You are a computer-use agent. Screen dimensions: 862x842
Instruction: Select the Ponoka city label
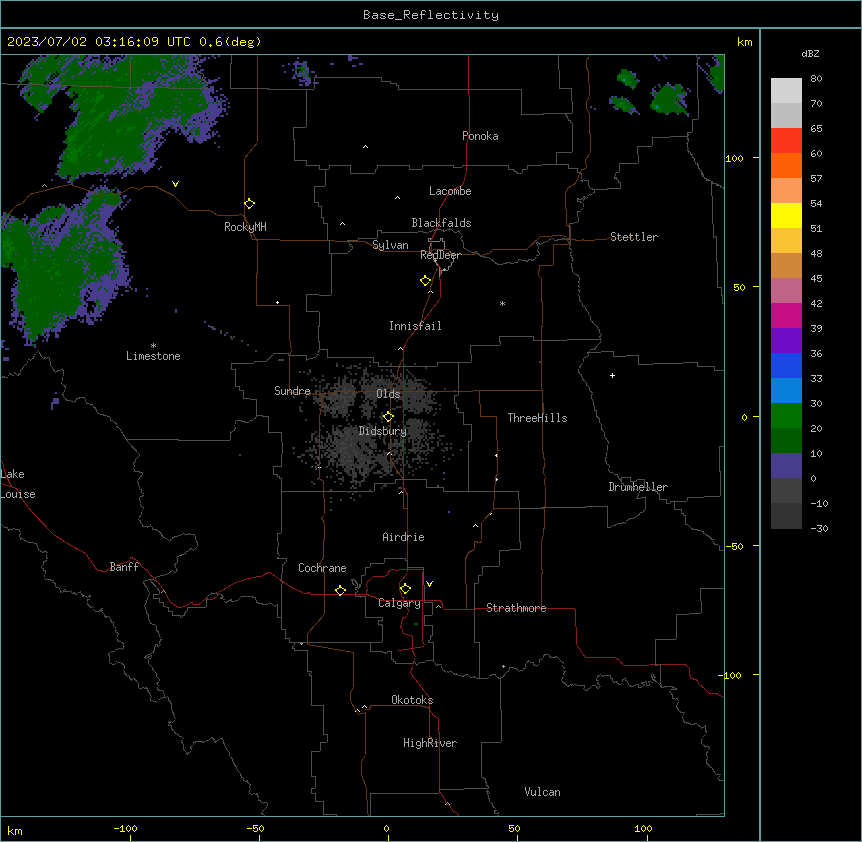tap(480, 136)
